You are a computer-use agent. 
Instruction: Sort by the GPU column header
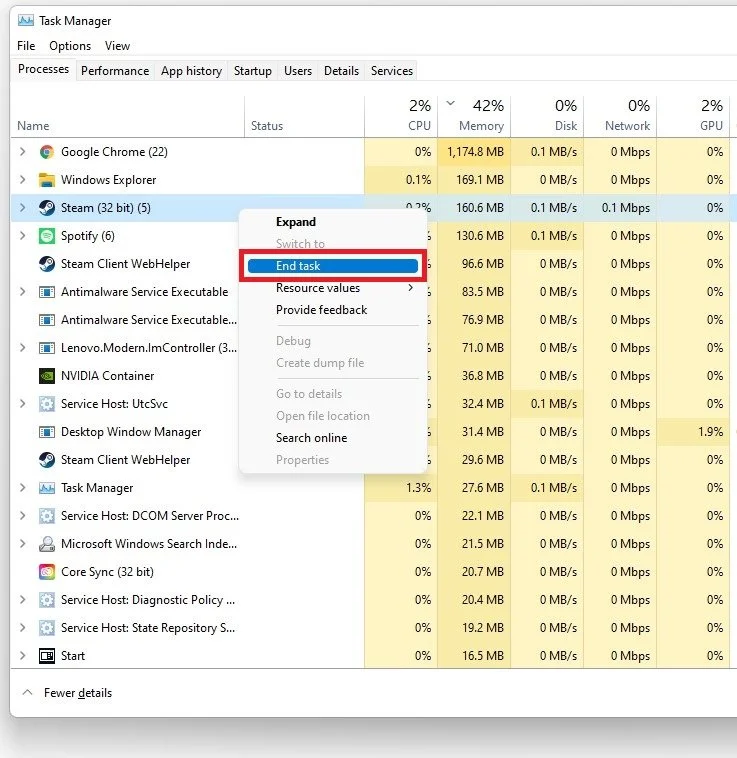tap(693, 117)
